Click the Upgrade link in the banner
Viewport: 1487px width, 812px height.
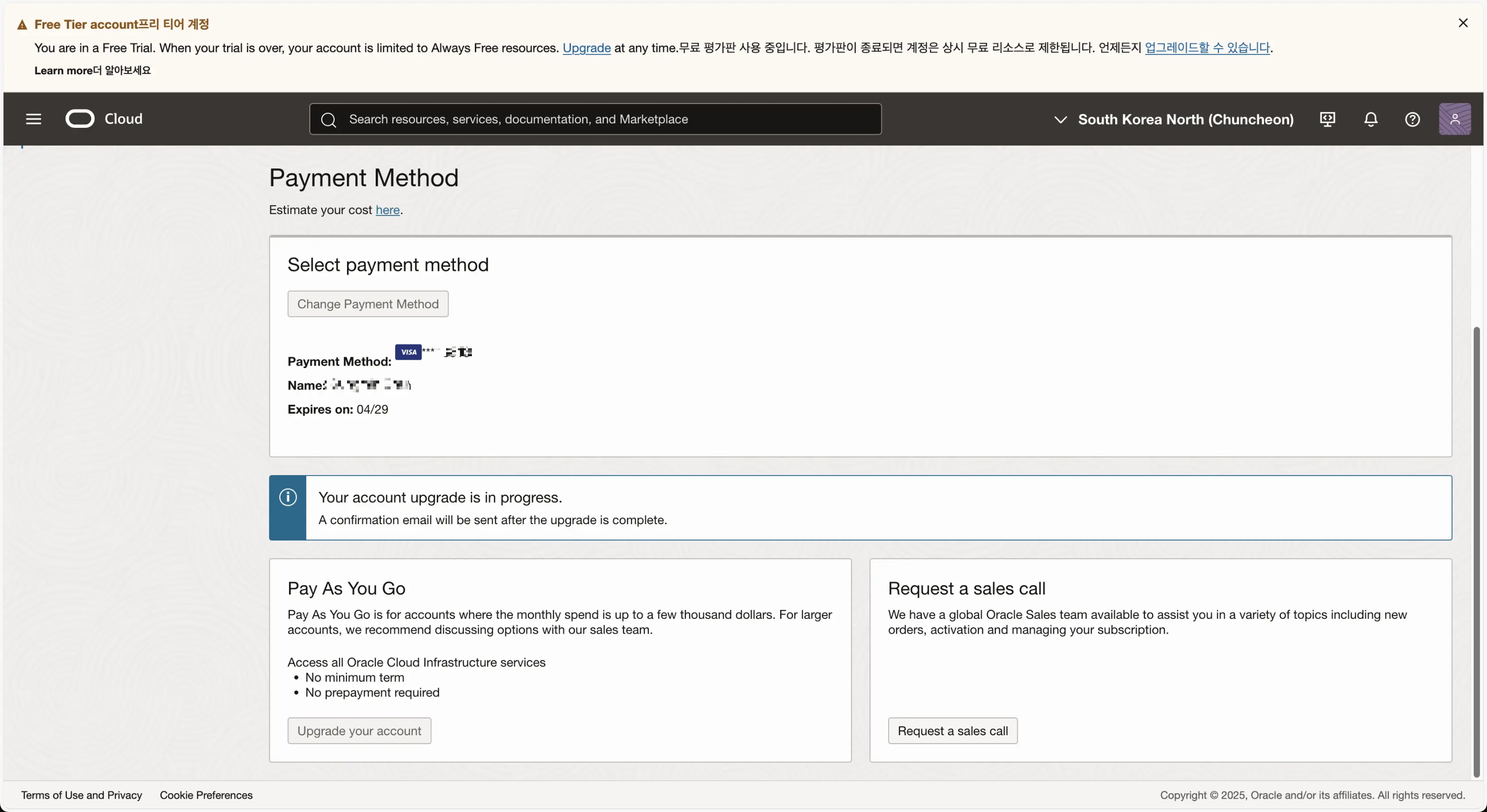(x=586, y=49)
